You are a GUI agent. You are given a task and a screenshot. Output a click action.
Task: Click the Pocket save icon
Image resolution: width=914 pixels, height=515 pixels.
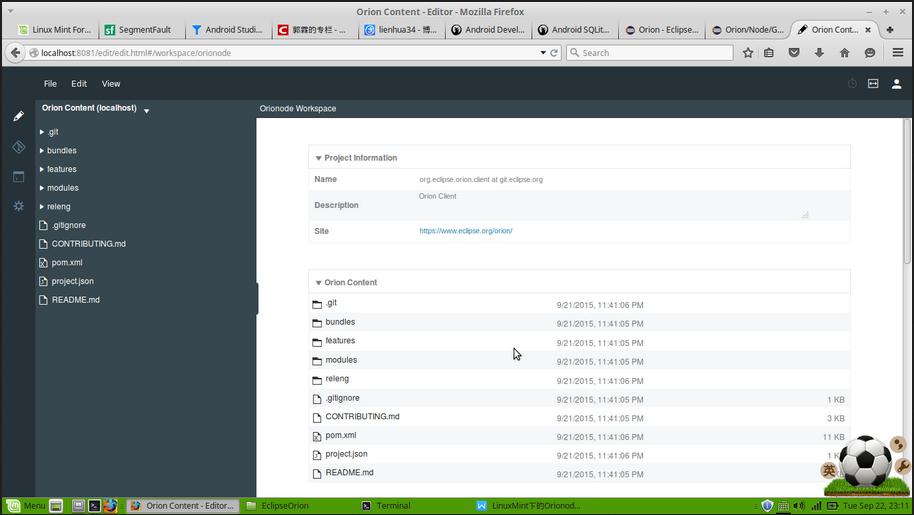point(794,52)
